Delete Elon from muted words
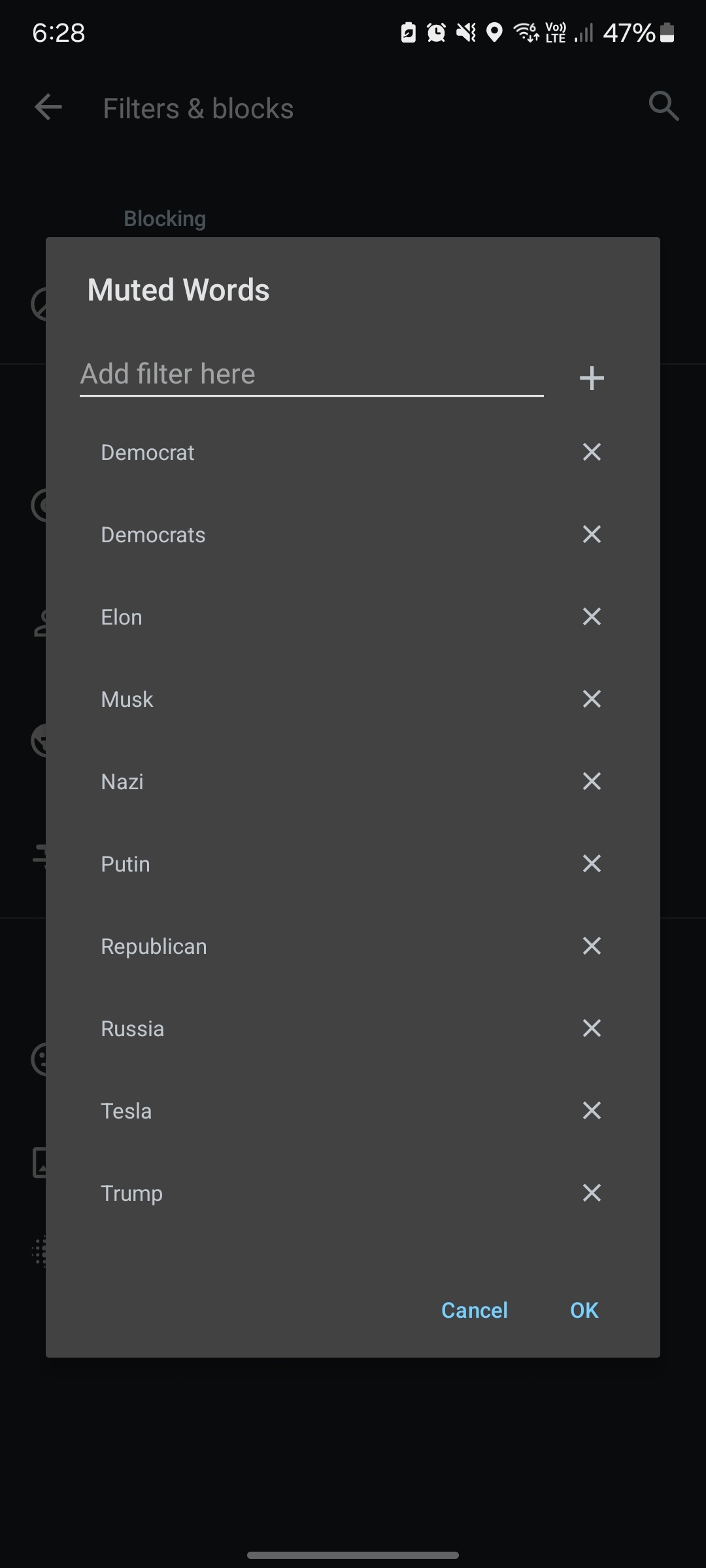Image resolution: width=706 pixels, height=1568 pixels. click(x=592, y=617)
